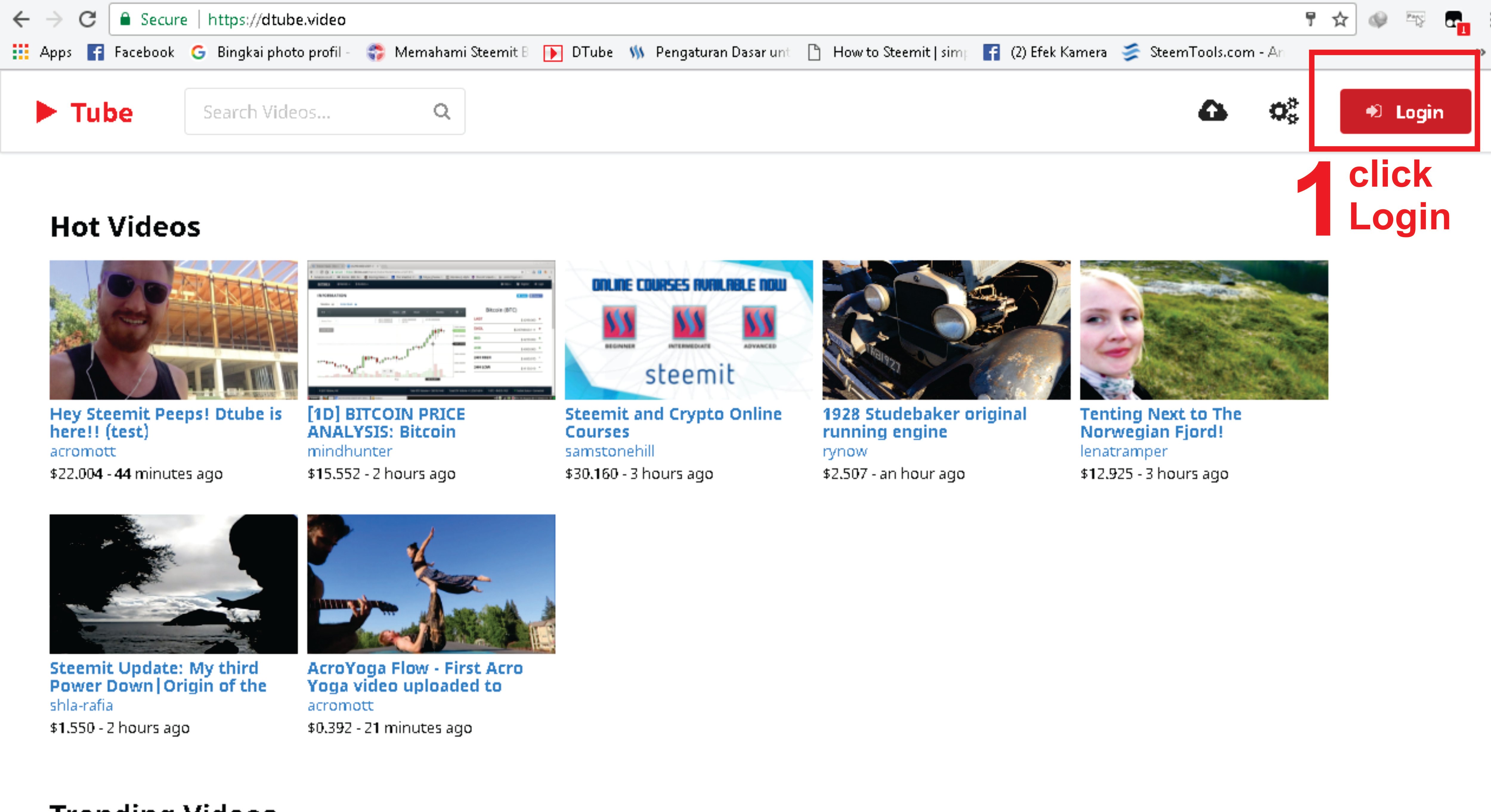The height and width of the screenshot is (812, 1491).
Task: Click the '$30.160 - 3 hours ago' text
Action: click(639, 474)
